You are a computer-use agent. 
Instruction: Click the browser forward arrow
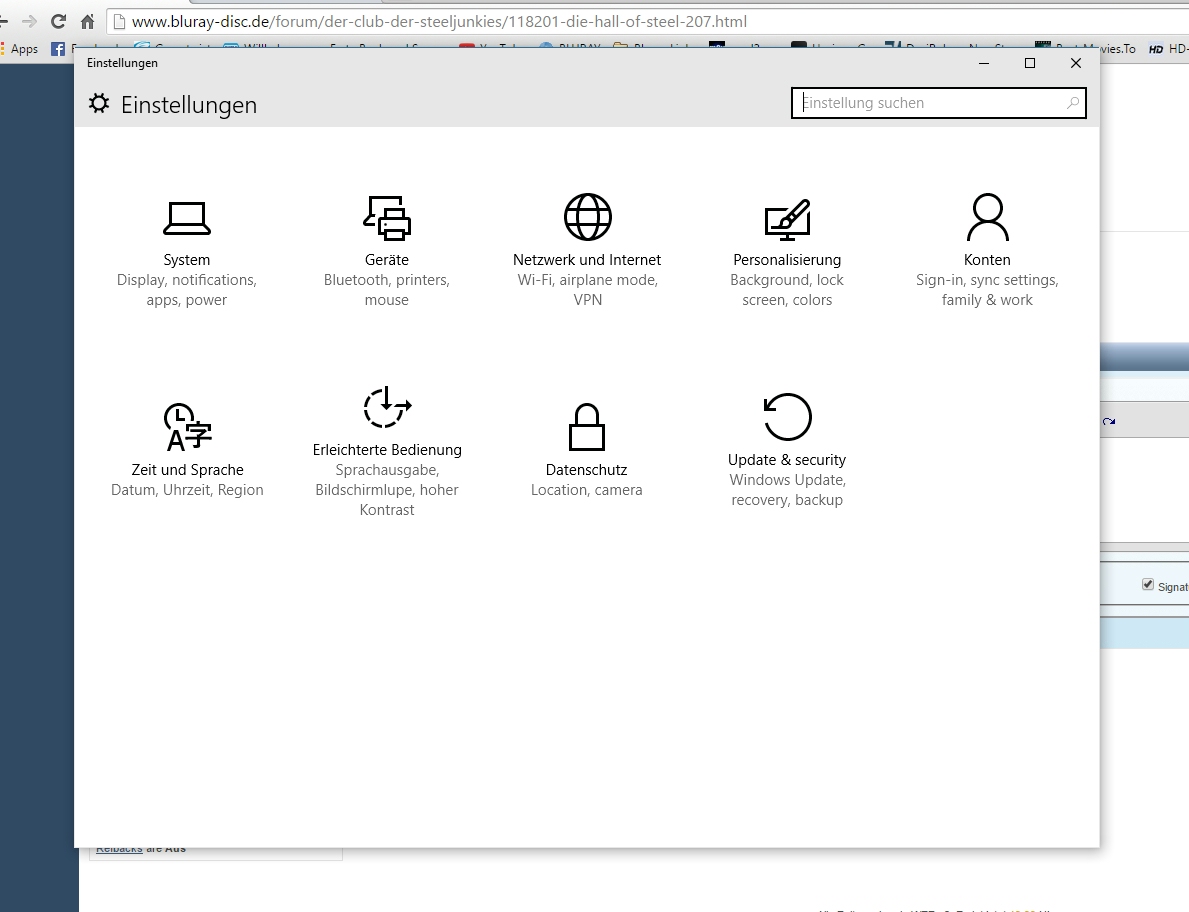pos(29,21)
